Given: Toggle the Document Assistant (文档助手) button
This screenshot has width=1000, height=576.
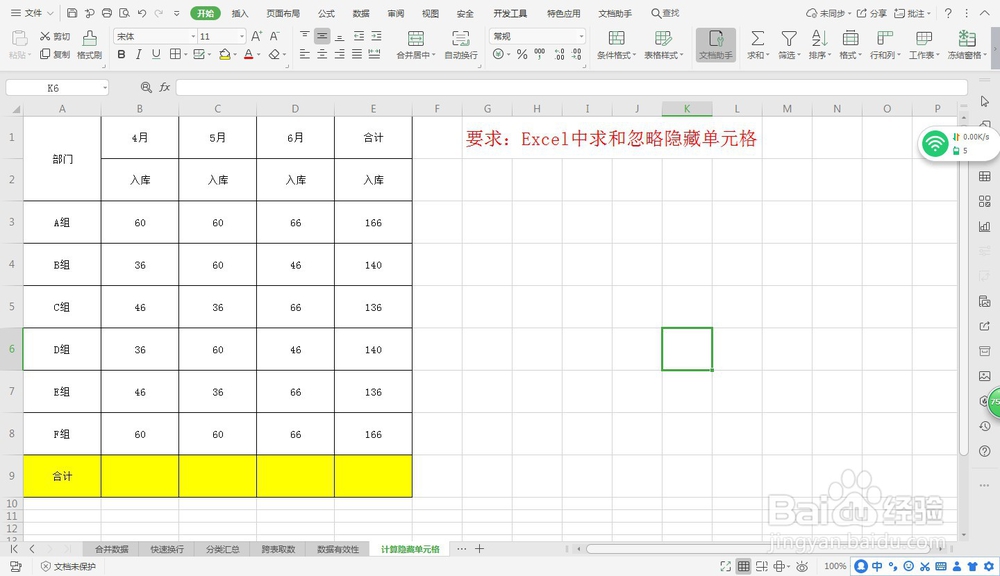Looking at the screenshot, I should tap(716, 45).
